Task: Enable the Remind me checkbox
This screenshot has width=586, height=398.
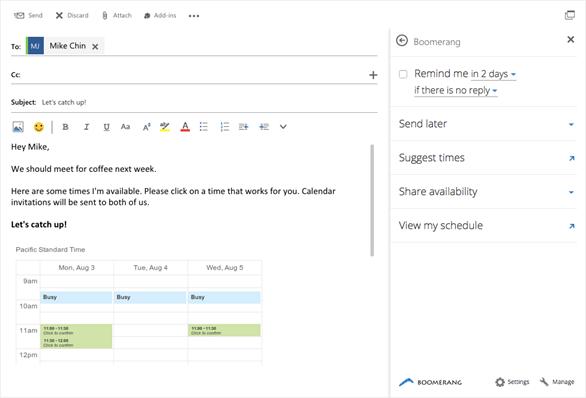Action: [x=403, y=74]
